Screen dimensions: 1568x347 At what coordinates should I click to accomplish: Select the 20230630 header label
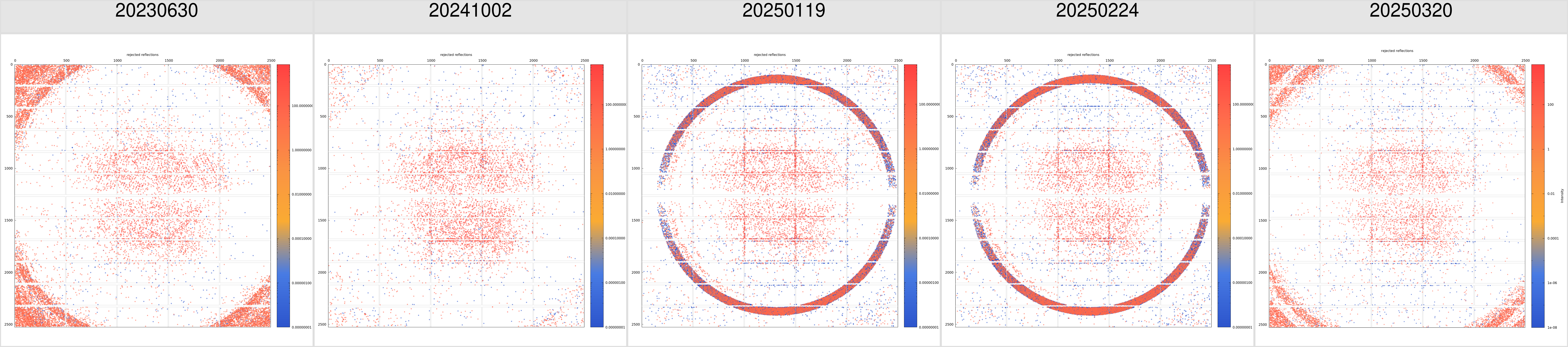(156, 10)
